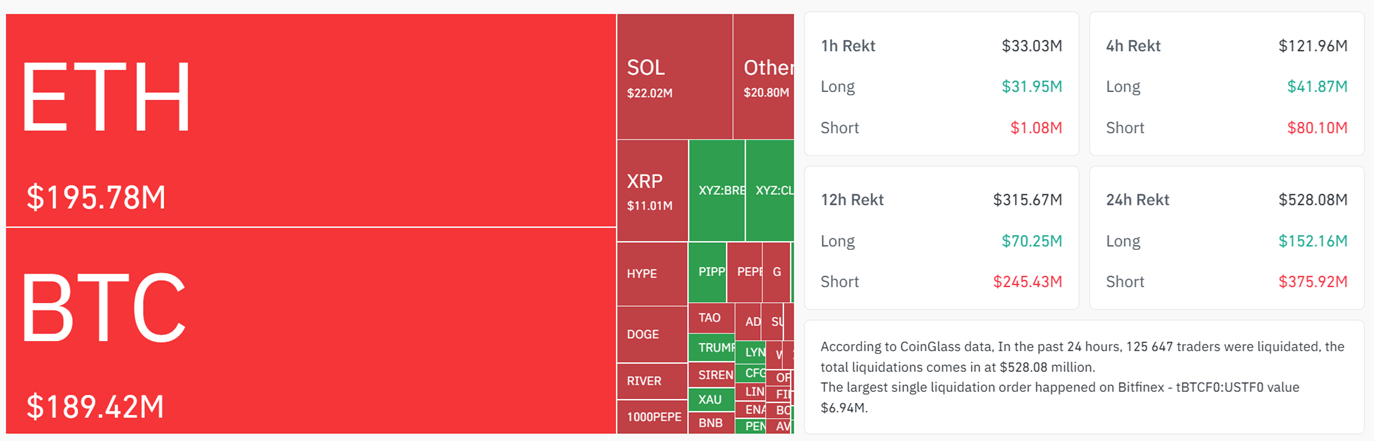Click the ETH liquidation tile
1374x441 pixels.
click(310, 120)
